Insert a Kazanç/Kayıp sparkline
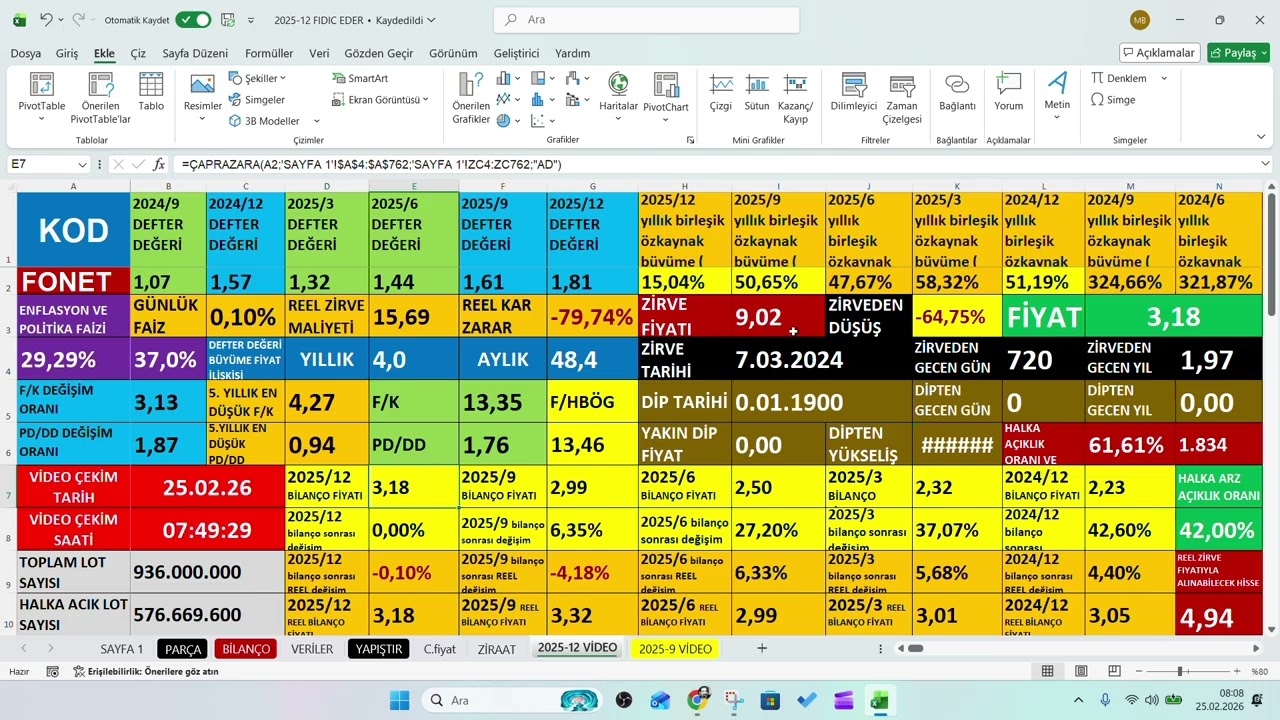Viewport: 1280px width, 720px height. pos(795,96)
